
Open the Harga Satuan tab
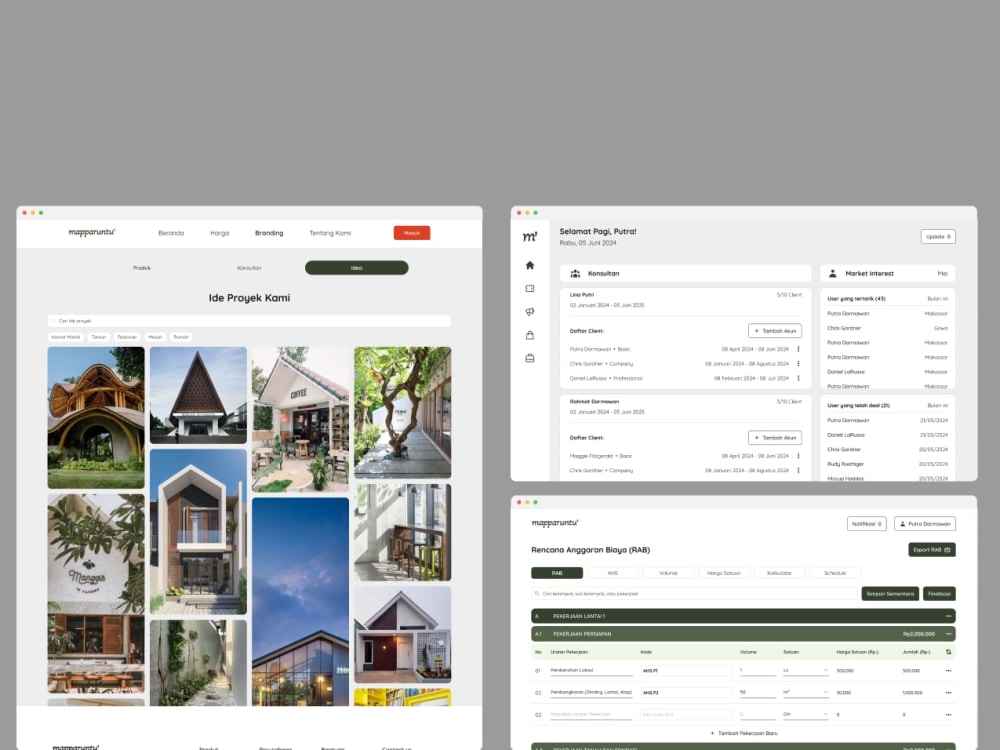coord(723,573)
